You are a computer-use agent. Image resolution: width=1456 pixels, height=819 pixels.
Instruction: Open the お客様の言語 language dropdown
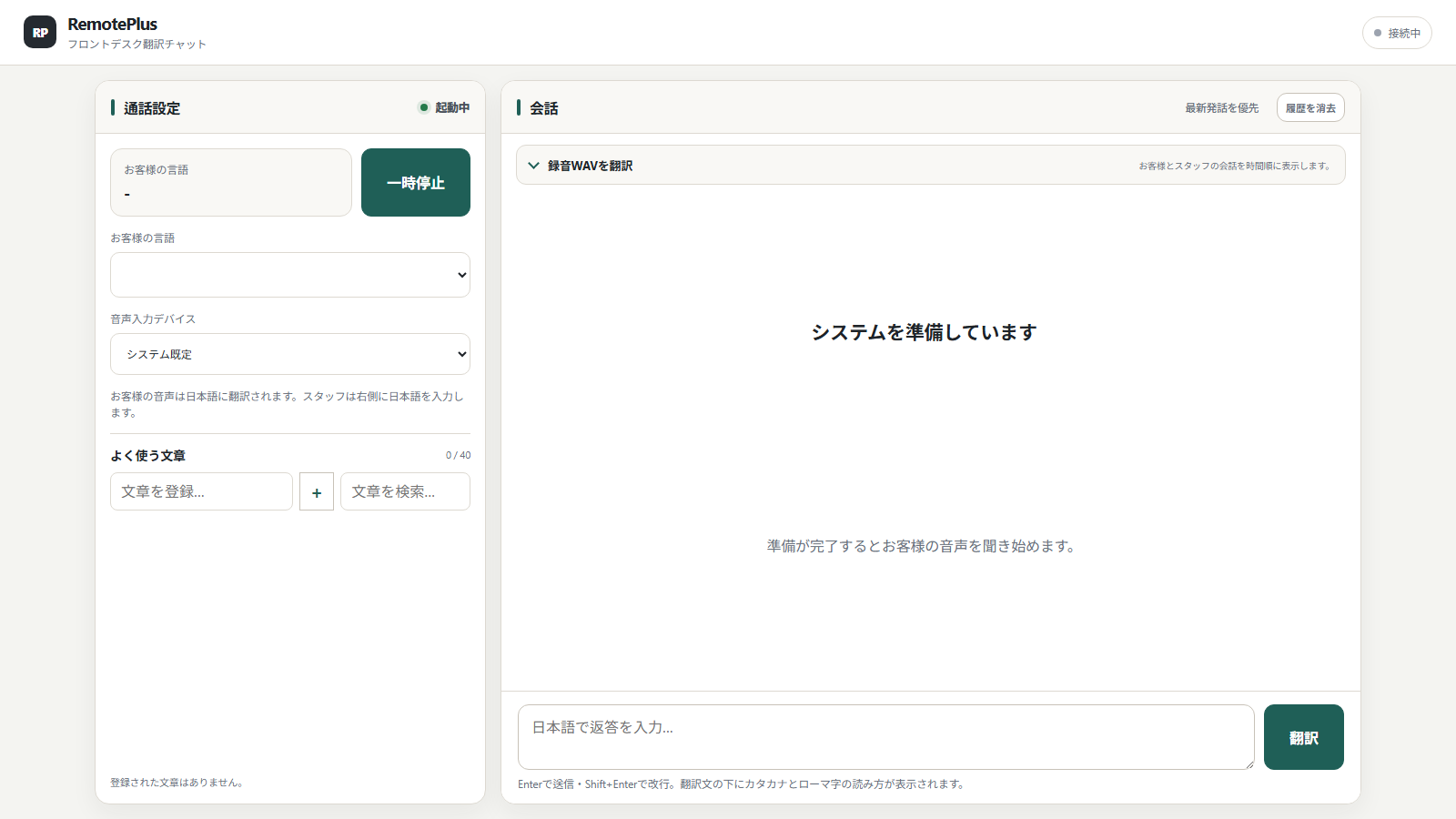290,275
